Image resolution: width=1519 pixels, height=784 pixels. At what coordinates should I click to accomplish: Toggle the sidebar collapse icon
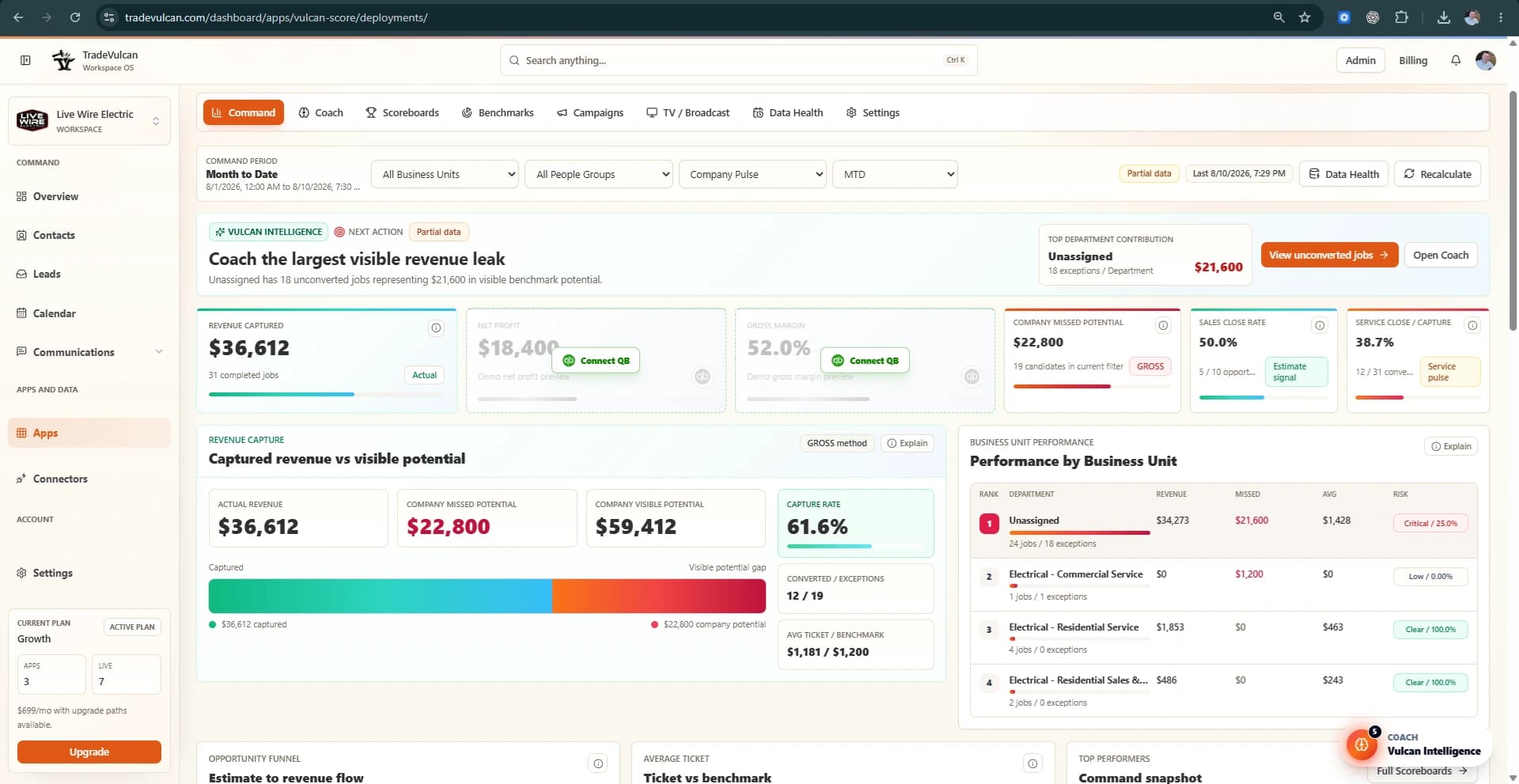[25, 60]
